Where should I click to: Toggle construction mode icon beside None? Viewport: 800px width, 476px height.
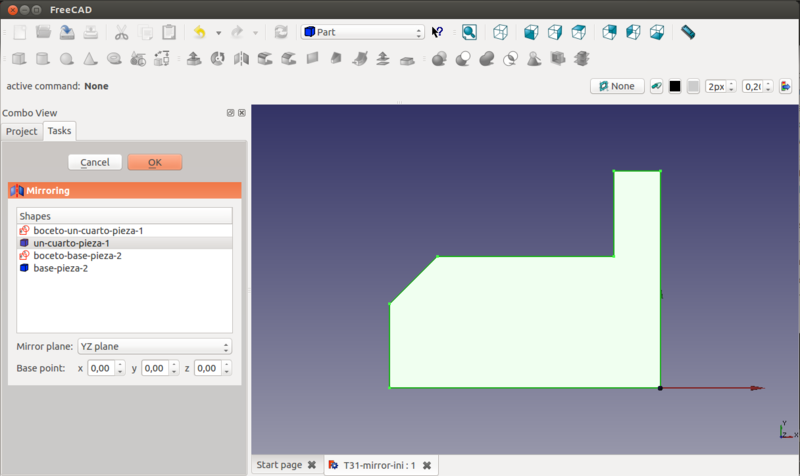click(x=657, y=86)
